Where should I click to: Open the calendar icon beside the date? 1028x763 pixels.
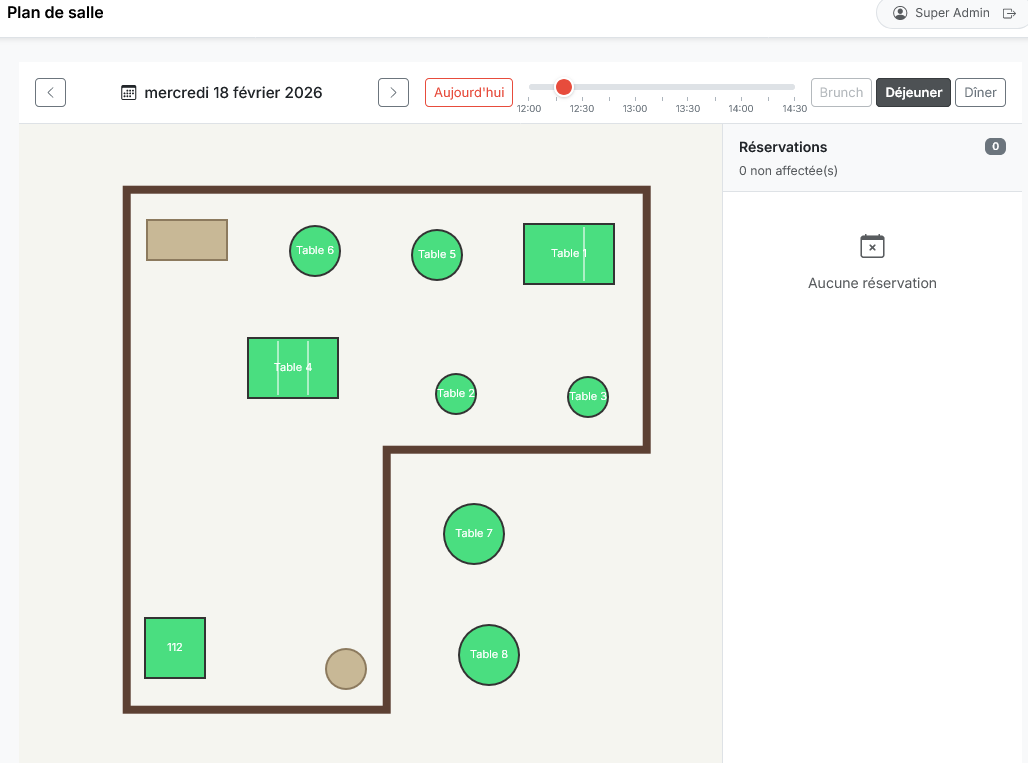click(x=129, y=92)
